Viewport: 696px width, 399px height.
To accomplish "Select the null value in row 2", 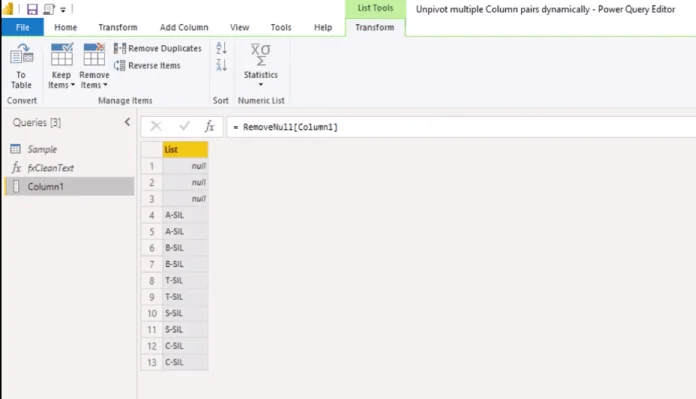I will (185, 182).
